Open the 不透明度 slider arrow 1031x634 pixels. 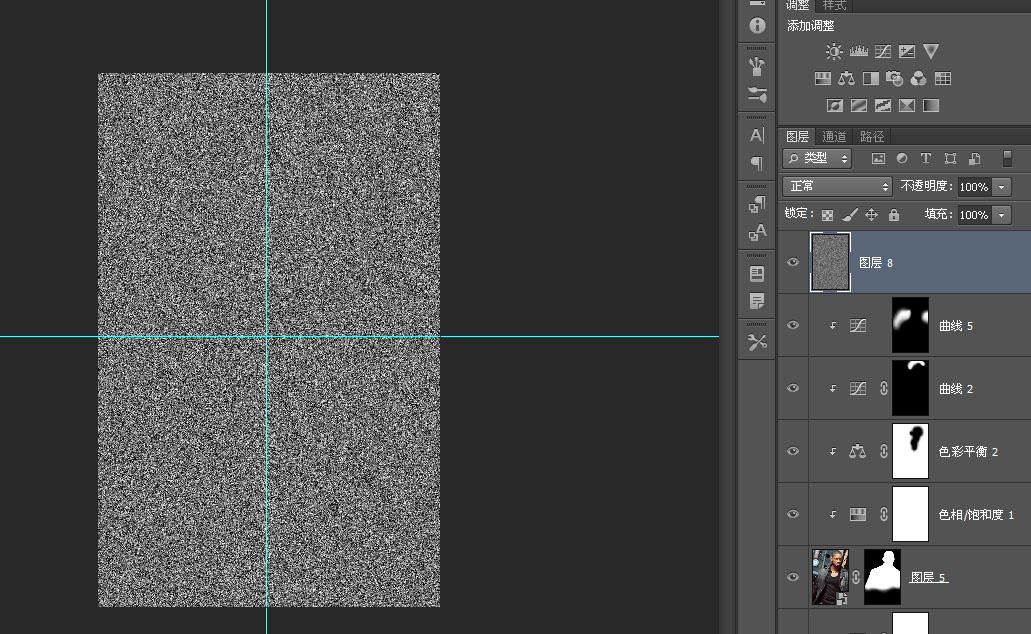click(x=1001, y=187)
